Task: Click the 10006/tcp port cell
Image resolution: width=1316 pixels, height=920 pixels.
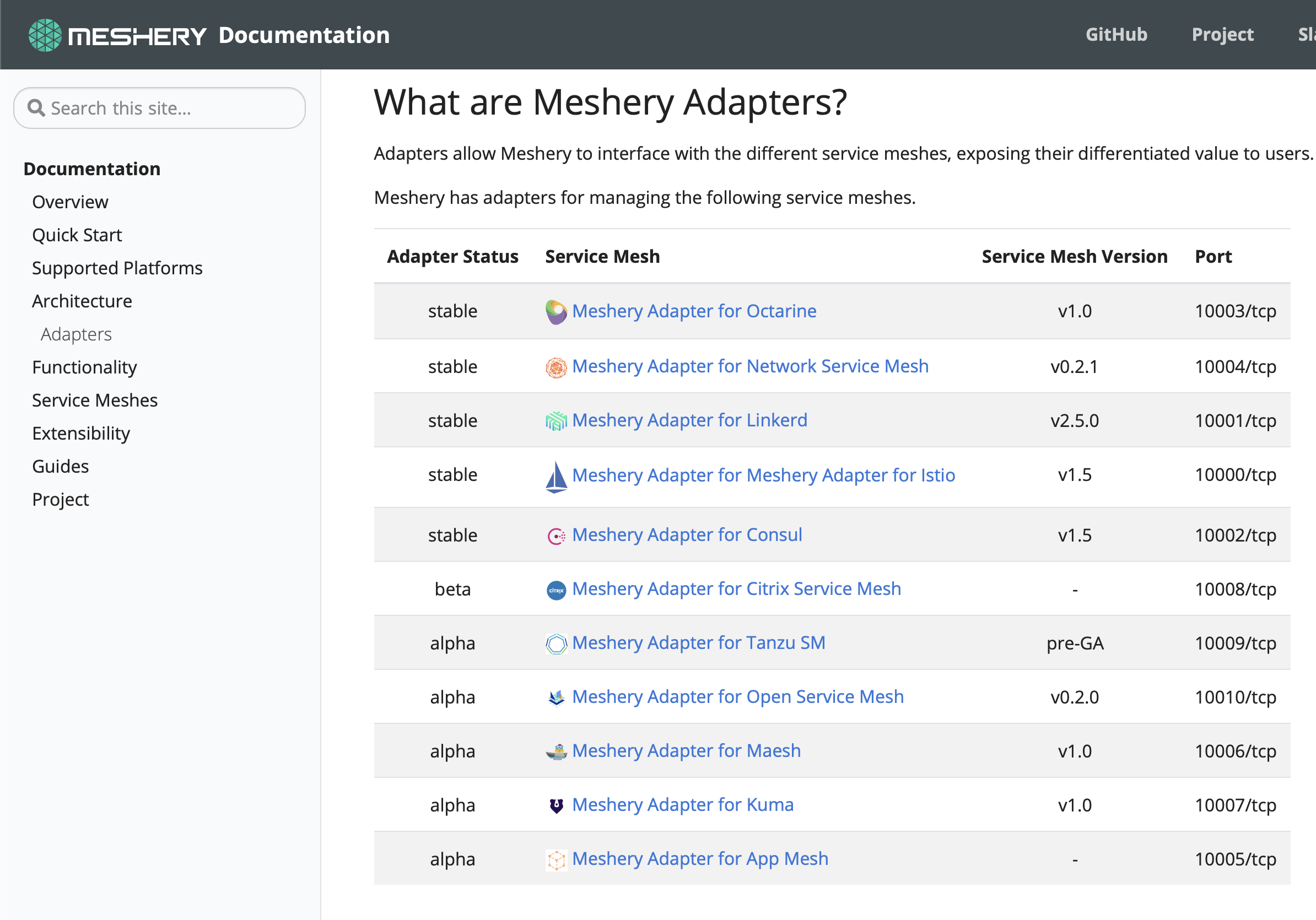Action: [x=1235, y=751]
